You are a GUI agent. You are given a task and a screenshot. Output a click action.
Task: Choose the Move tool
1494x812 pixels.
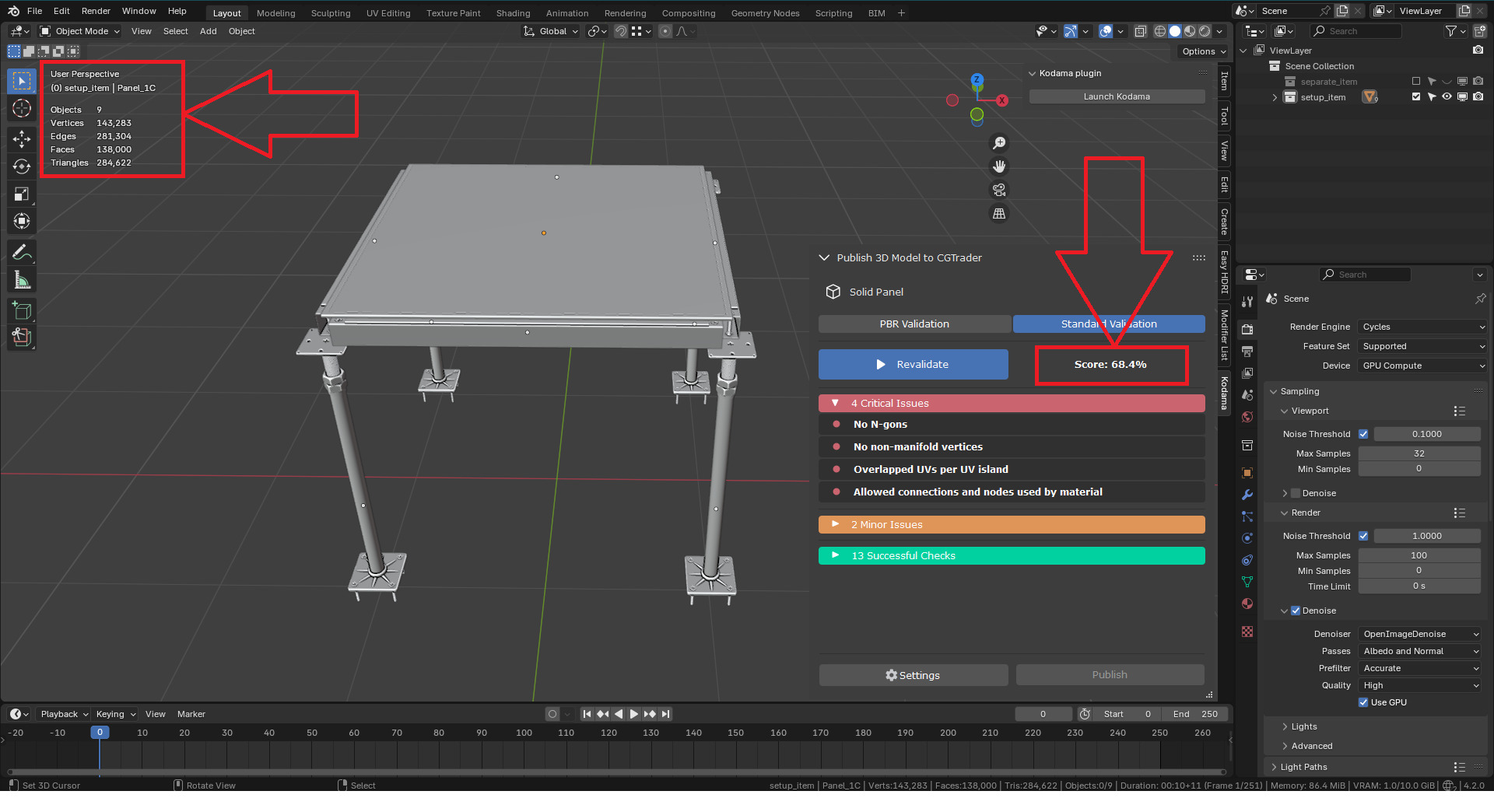pos(22,139)
